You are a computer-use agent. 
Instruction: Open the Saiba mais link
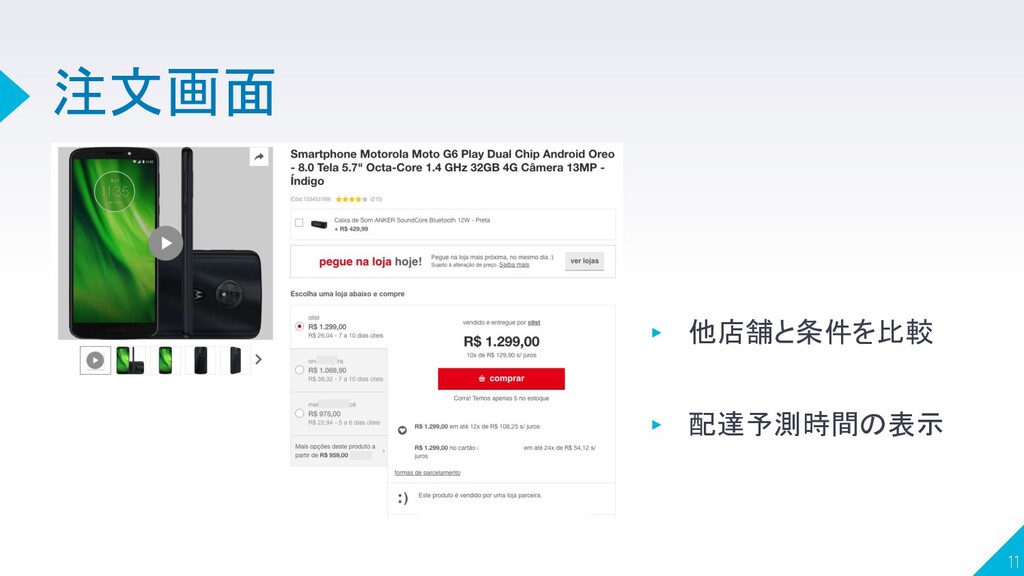tap(514, 265)
